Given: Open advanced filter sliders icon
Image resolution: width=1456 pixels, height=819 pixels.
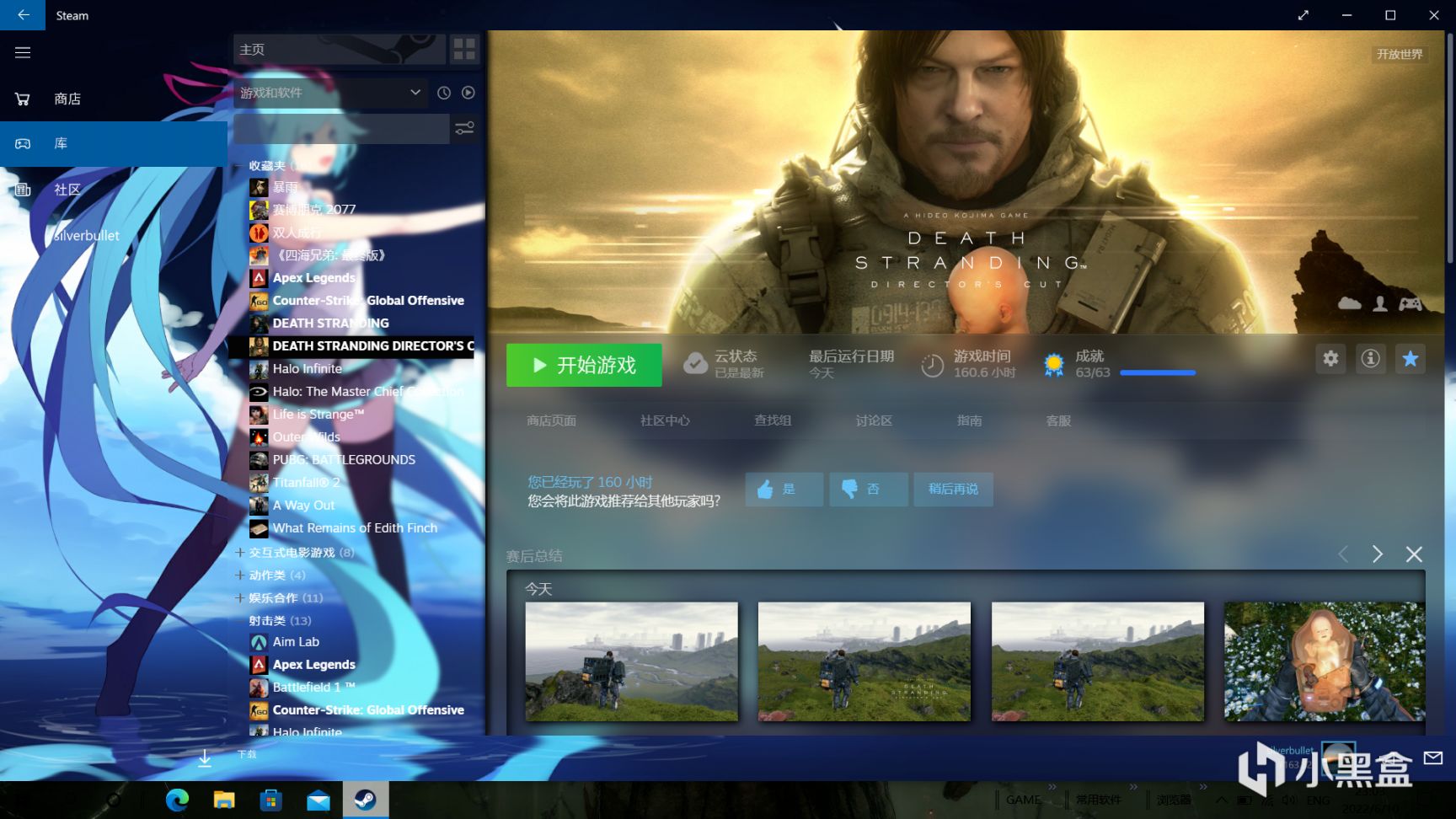Looking at the screenshot, I should pos(464,129).
